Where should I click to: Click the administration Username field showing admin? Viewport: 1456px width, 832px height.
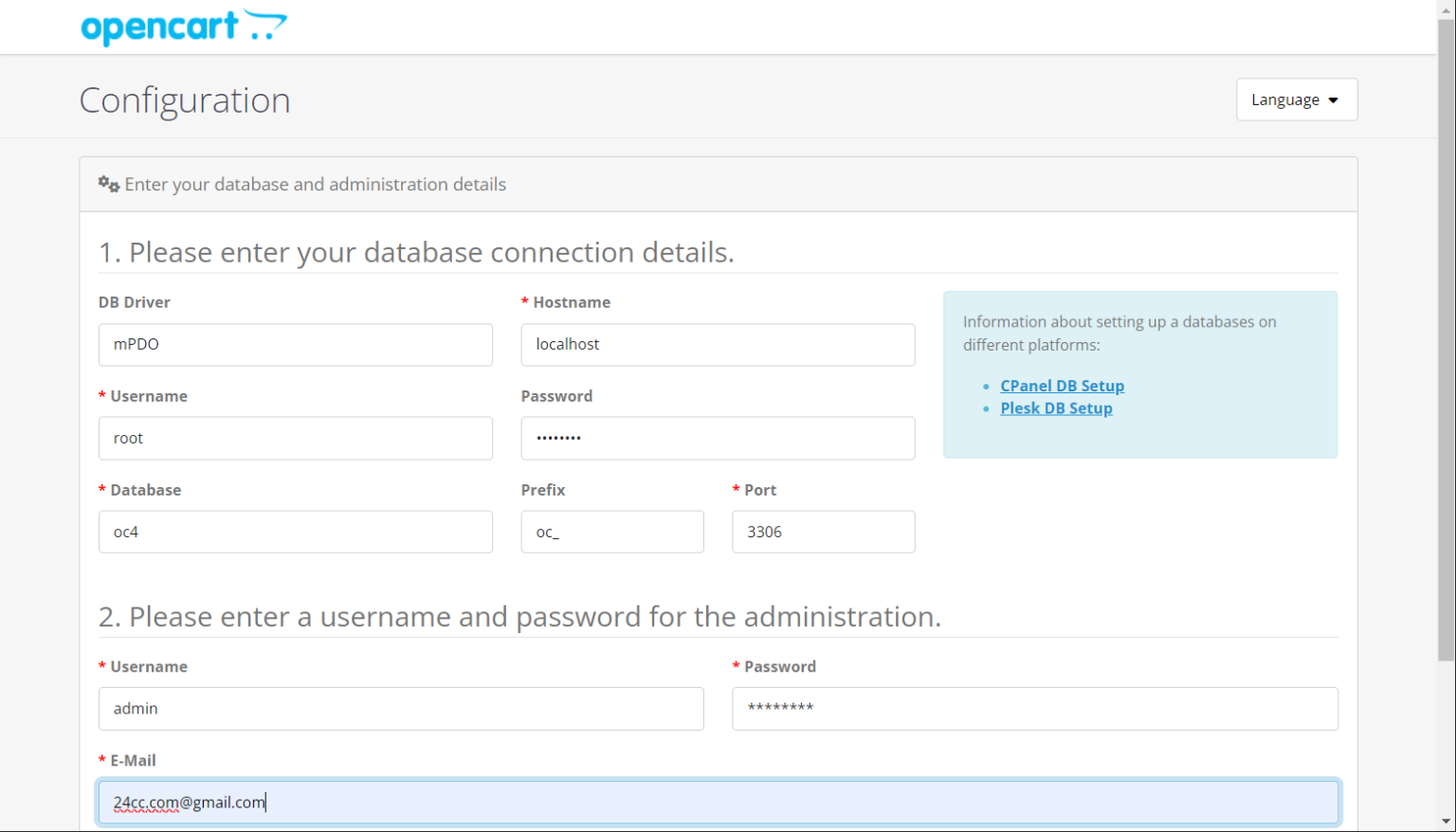(x=401, y=708)
